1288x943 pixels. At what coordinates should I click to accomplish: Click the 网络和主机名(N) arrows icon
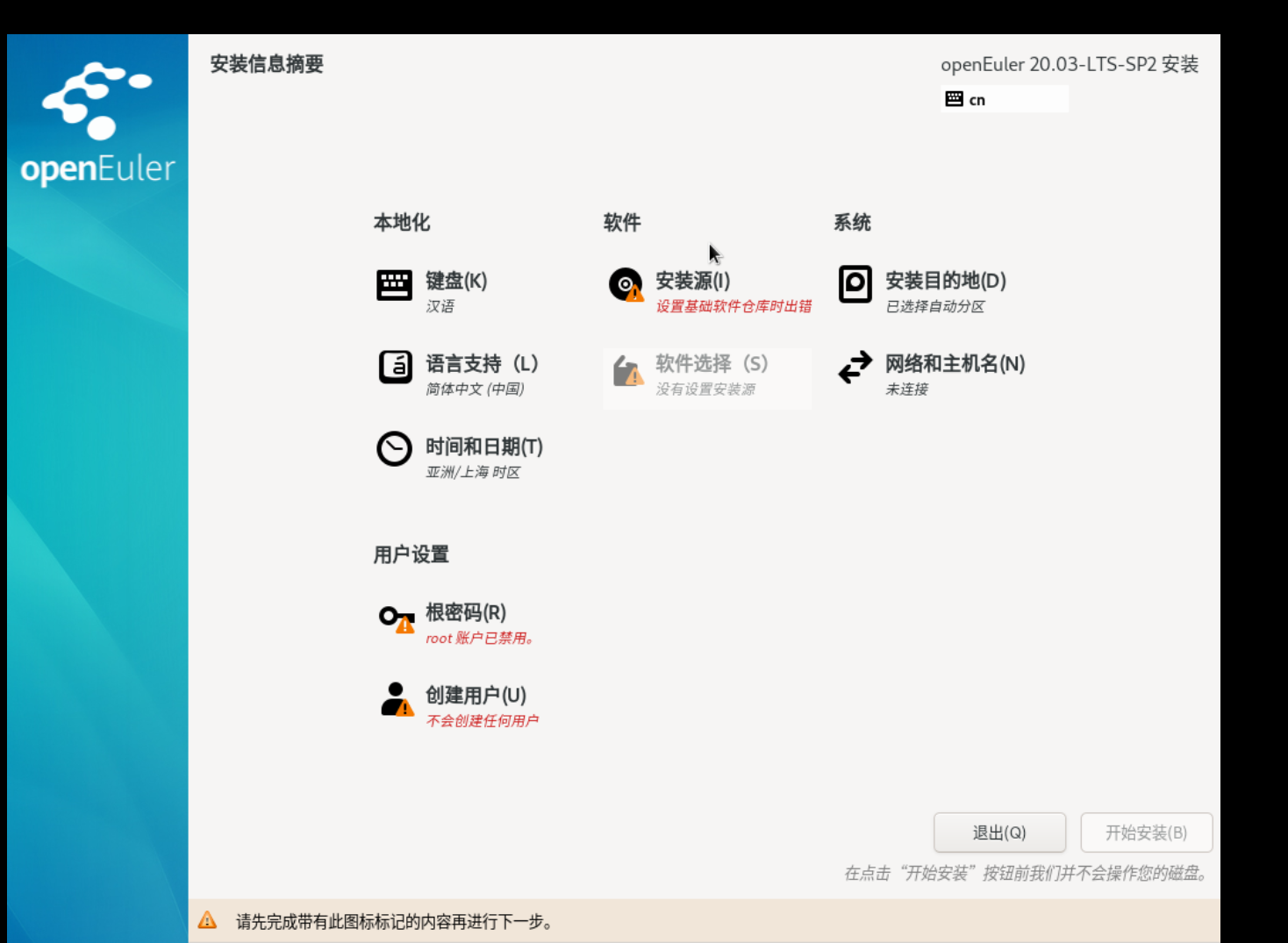[x=855, y=367]
